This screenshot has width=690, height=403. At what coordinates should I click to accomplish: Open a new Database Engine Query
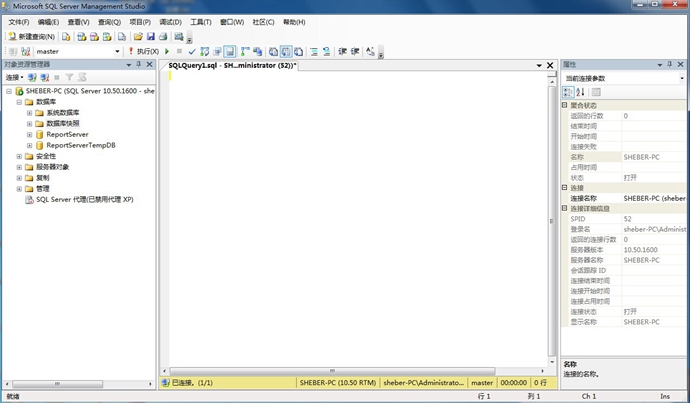(x=66, y=37)
